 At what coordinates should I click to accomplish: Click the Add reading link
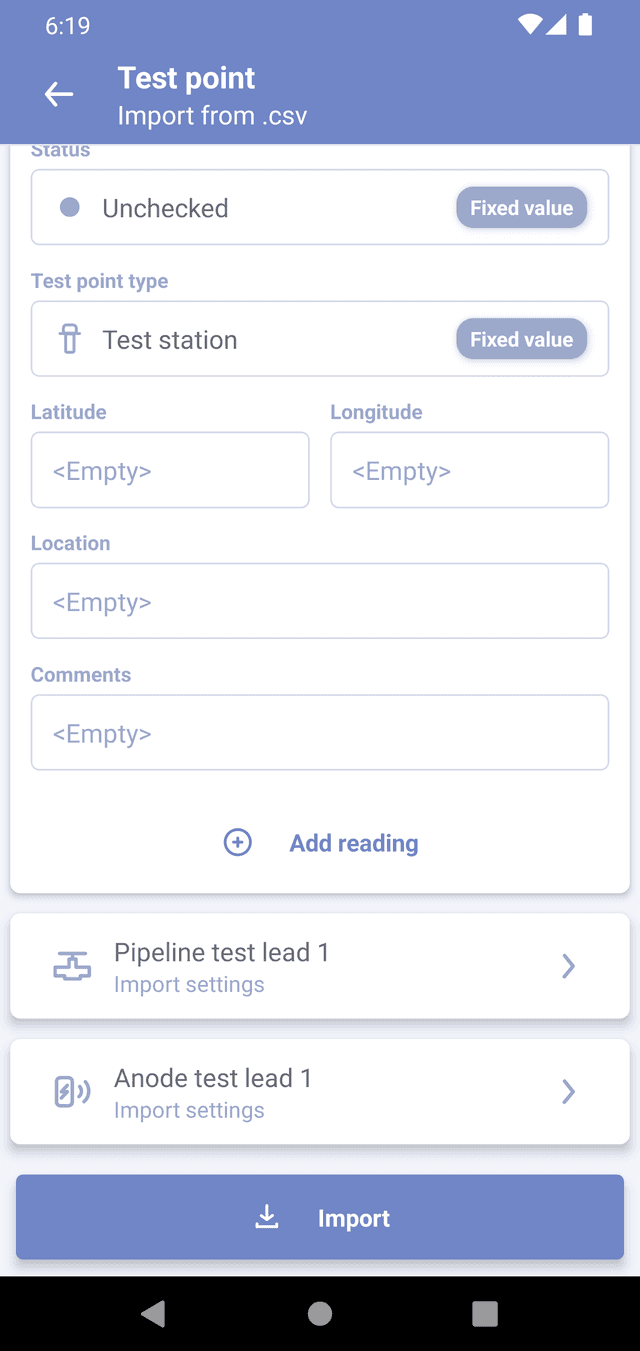[354, 843]
